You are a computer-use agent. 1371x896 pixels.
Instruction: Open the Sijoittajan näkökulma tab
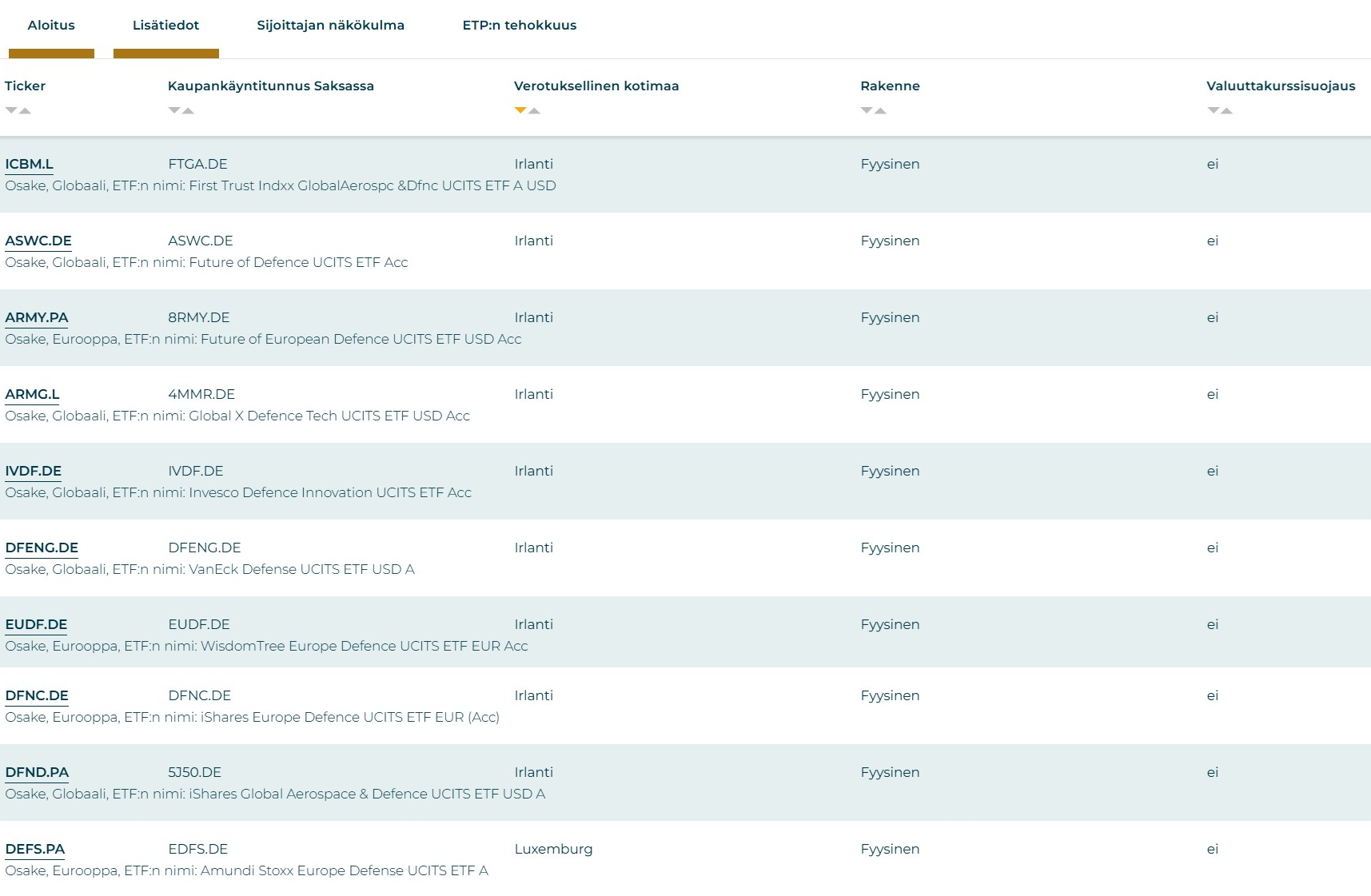pyautogui.click(x=330, y=26)
